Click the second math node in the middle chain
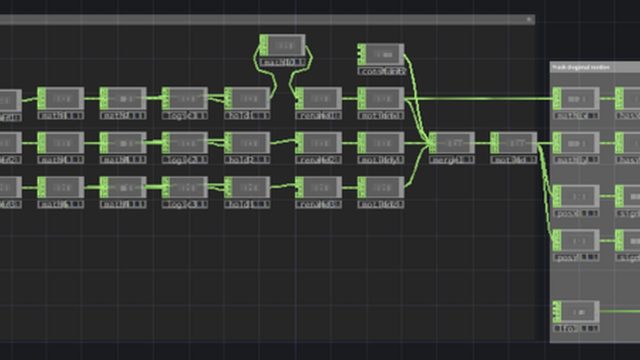This screenshot has width=640, height=360. coord(123,143)
